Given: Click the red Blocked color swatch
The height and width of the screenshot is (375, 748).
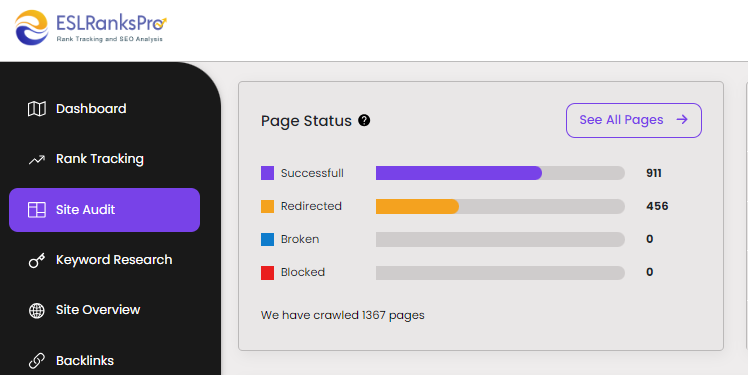Looking at the screenshot, I should [267, 273].
